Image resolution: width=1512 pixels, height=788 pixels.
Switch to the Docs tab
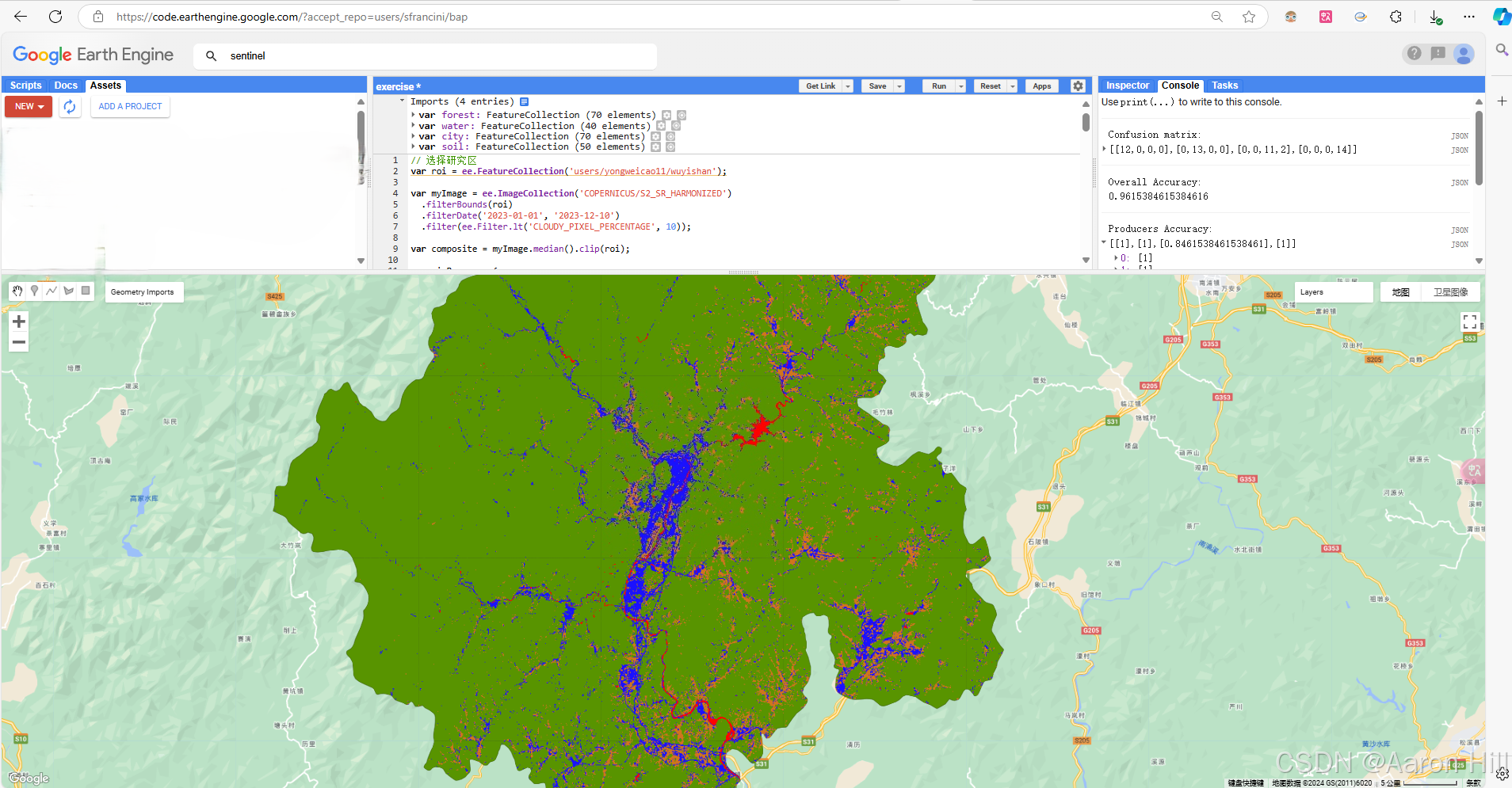click(x=66, y=86)
